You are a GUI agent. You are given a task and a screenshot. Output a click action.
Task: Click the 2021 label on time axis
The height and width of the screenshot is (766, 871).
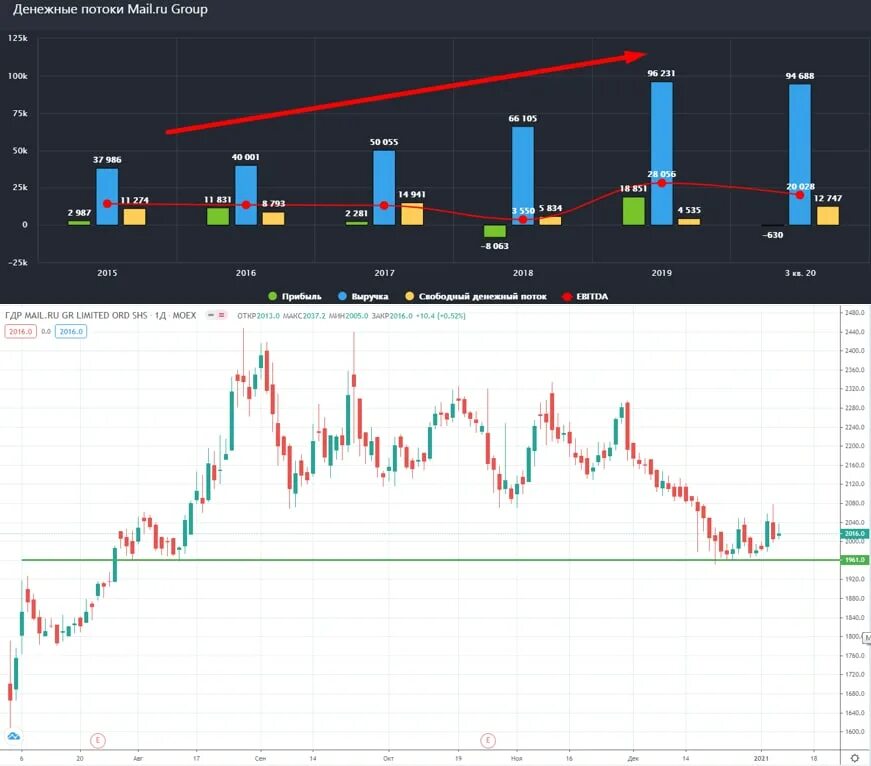click(761, 758)
